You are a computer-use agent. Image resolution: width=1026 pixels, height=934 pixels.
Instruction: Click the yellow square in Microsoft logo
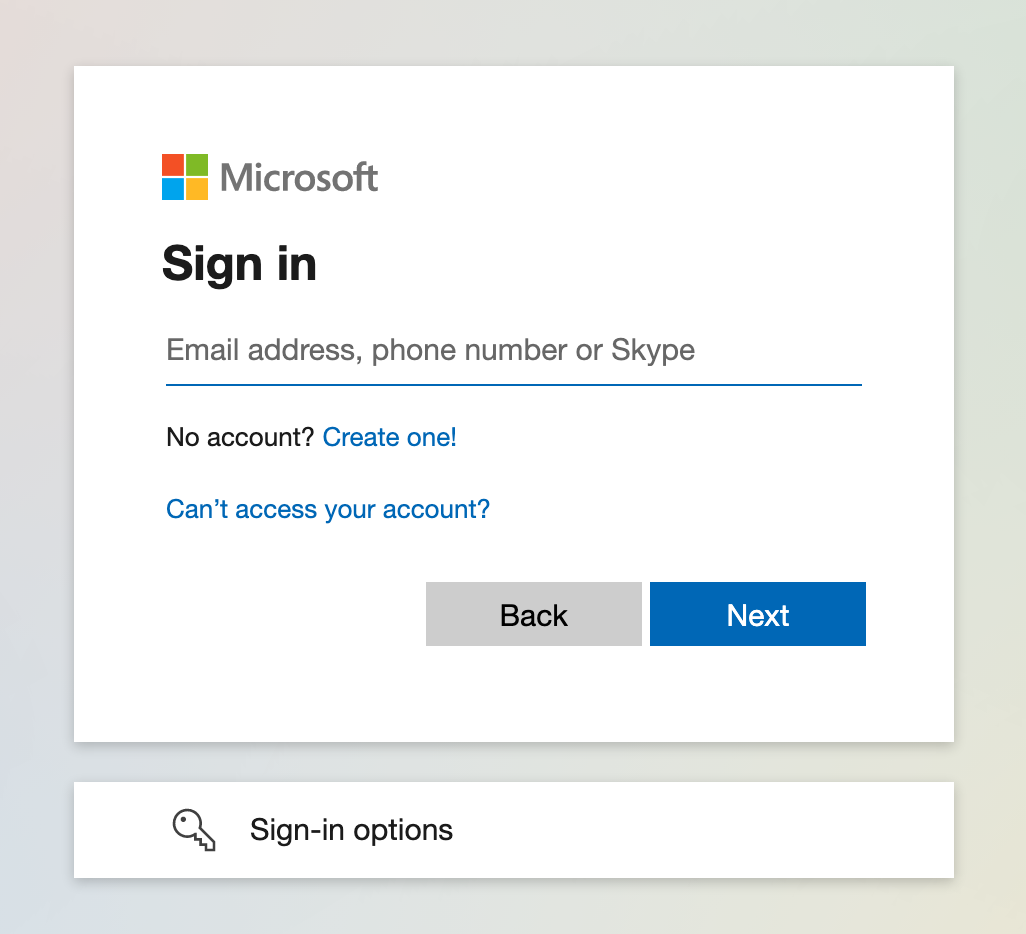pos(197,189)
